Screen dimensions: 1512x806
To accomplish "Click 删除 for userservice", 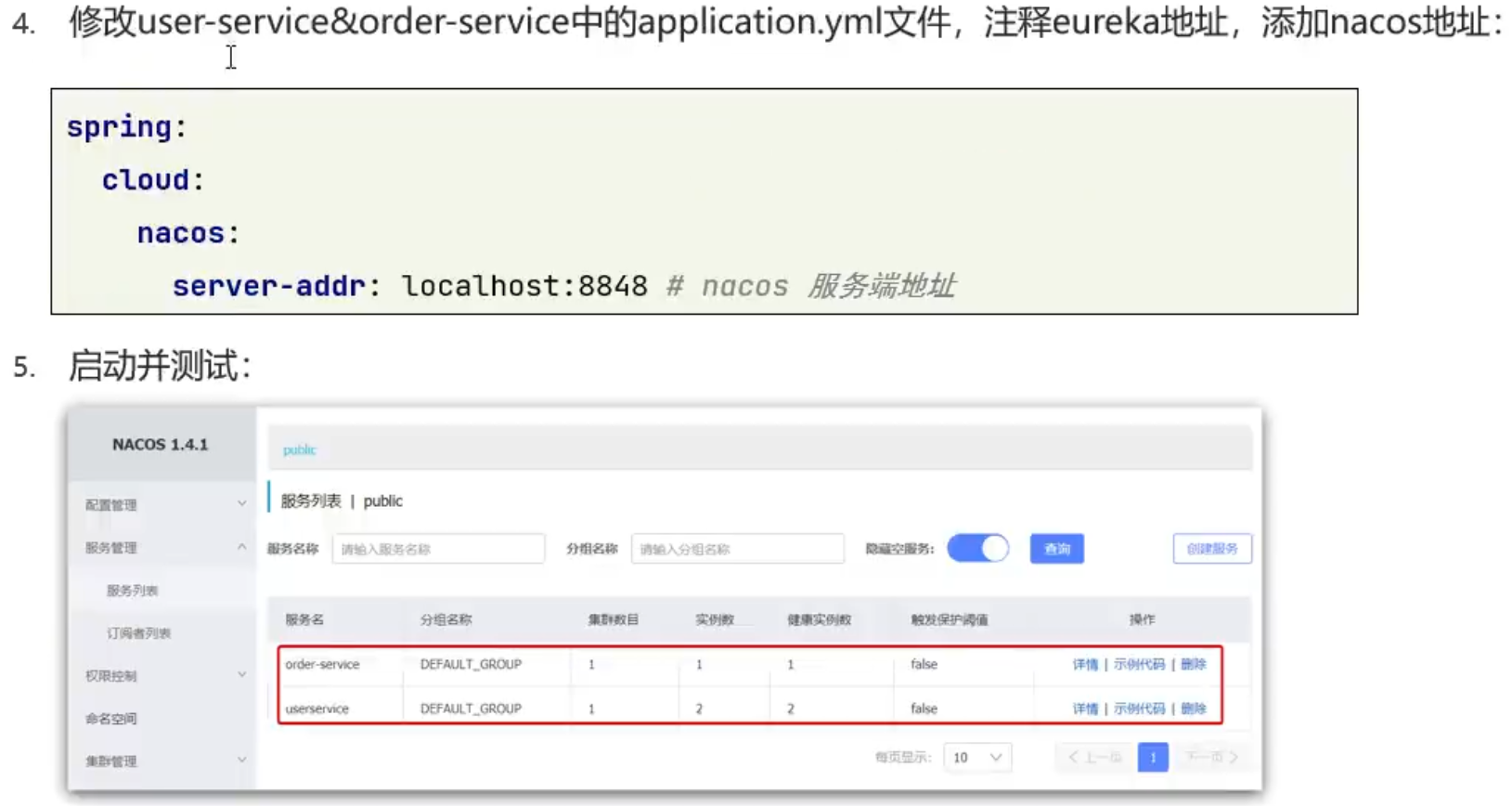I will [x=1194, y=708].
